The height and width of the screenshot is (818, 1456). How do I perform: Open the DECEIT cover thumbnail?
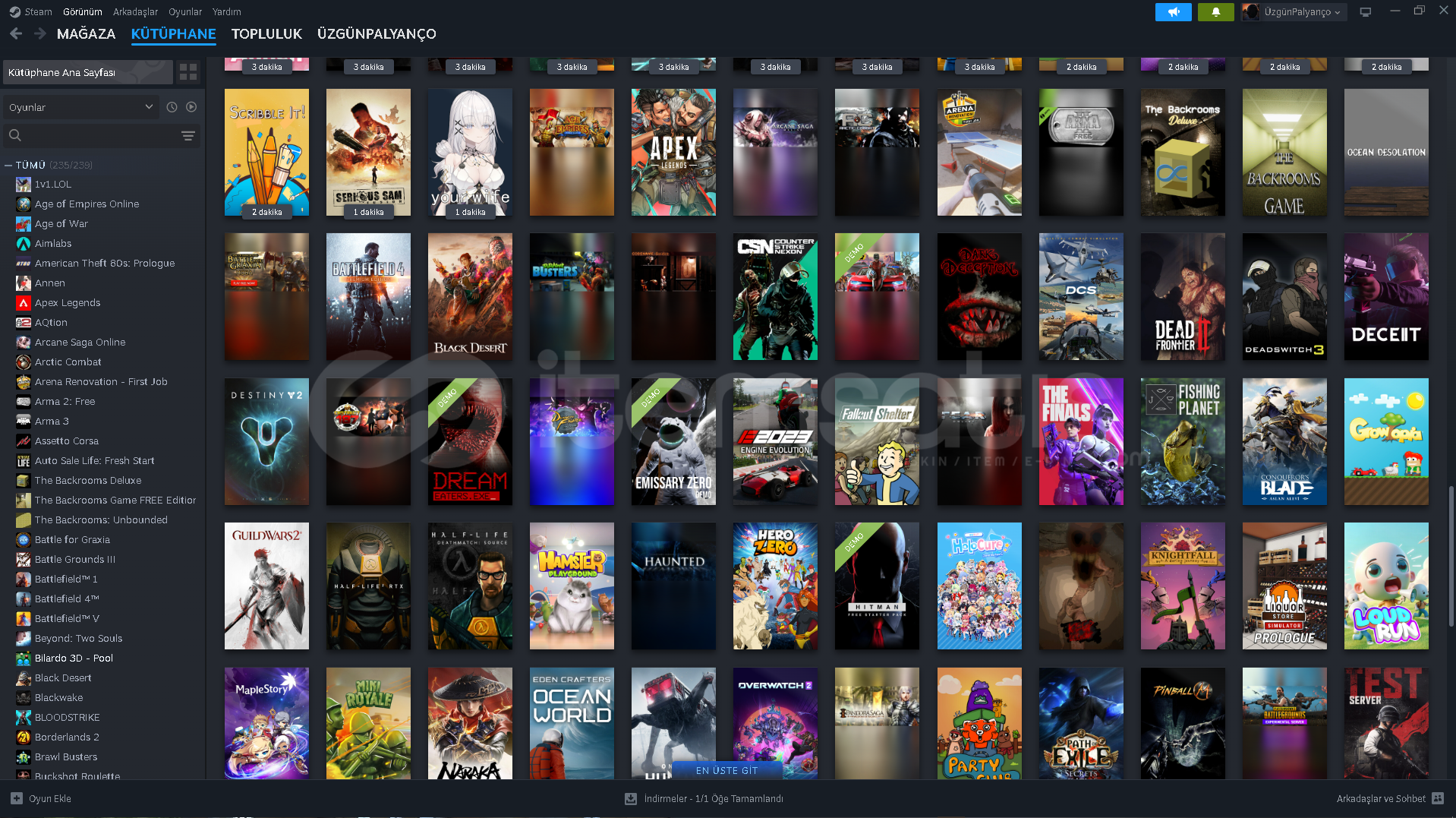[x=1386, y=296]
